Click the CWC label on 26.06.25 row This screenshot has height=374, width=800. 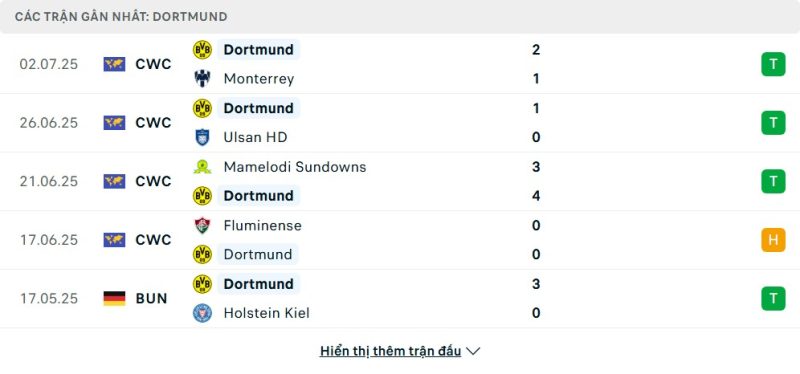[153, 123]
